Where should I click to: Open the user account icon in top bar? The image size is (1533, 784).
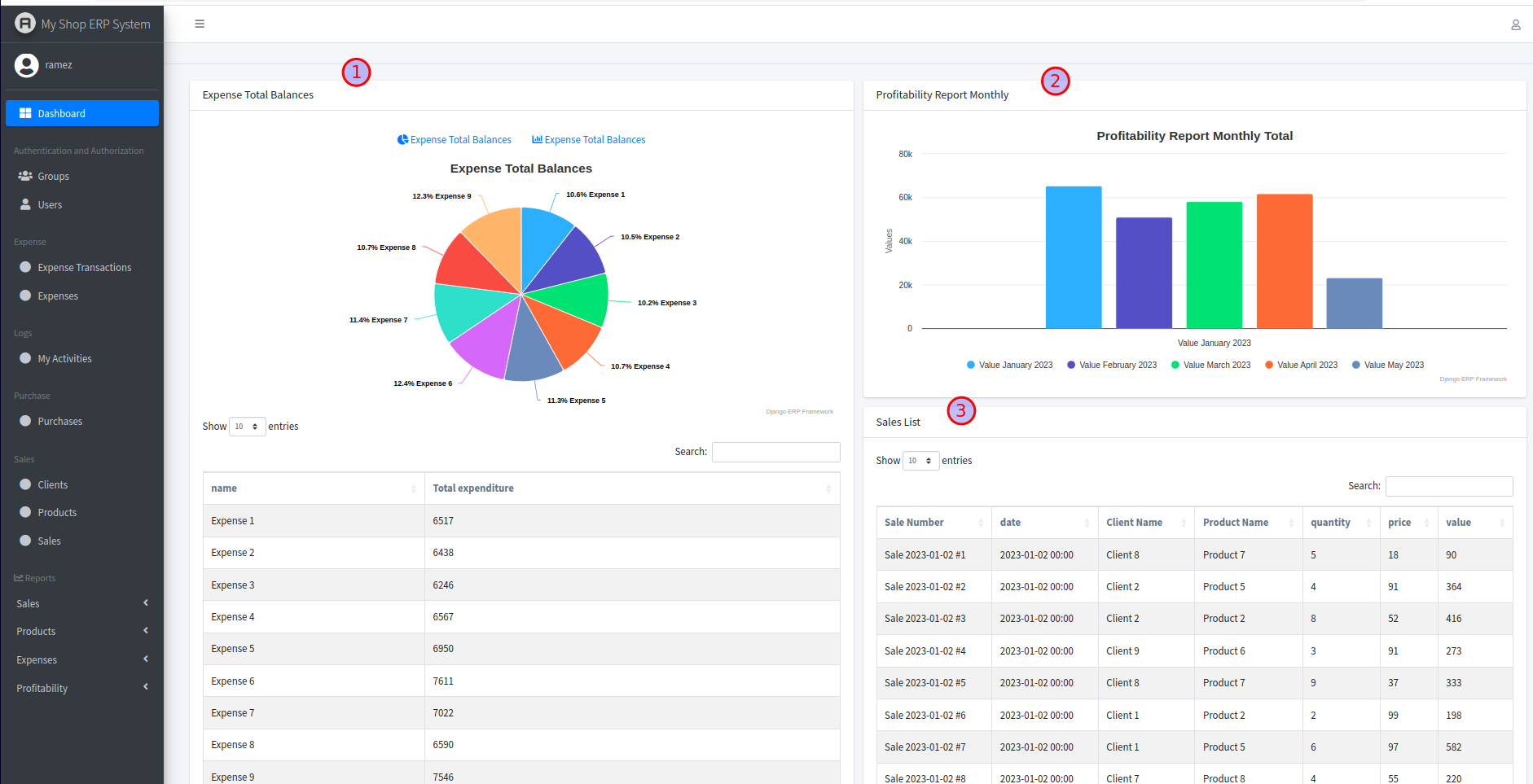tap(1515, 25)
